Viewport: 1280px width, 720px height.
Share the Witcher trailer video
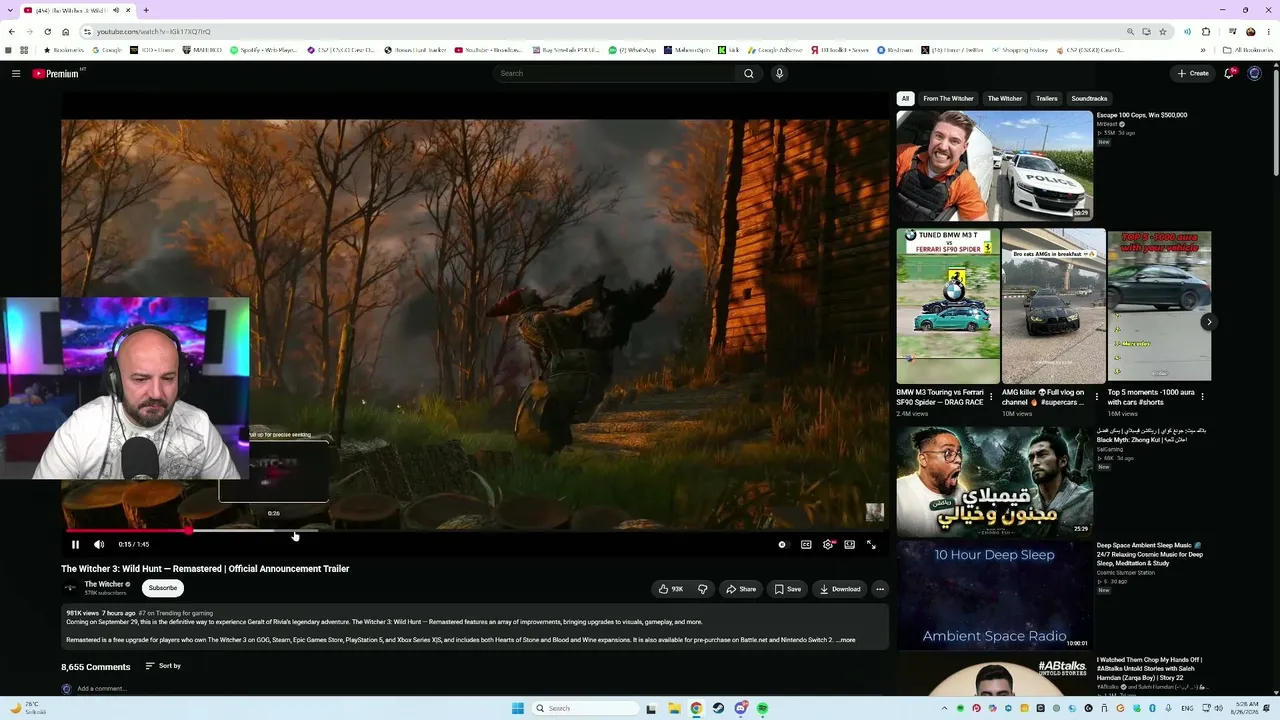point(741,589)
